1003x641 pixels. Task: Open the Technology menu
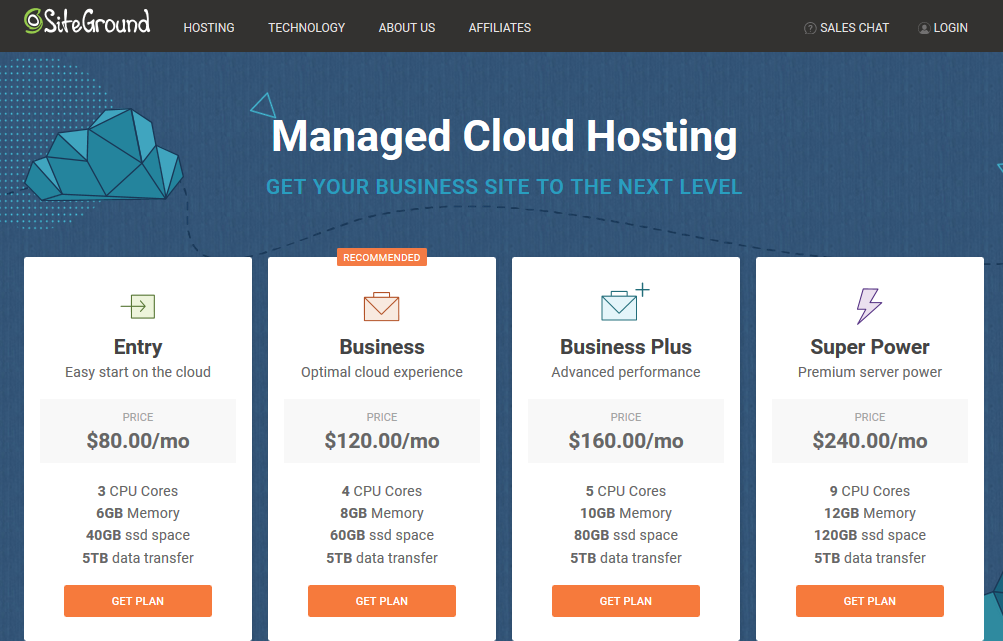point(306,28)
